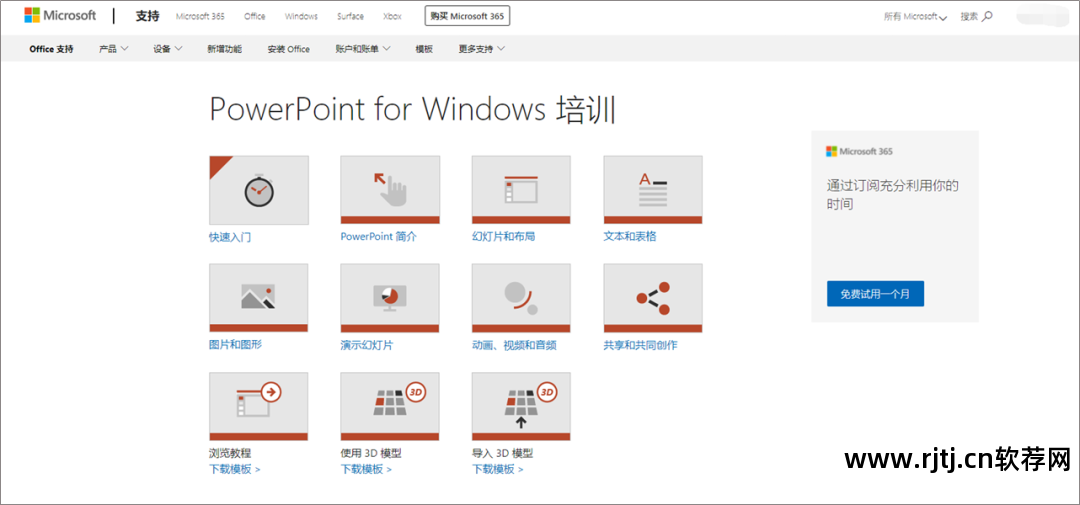The image size is (1080, 505).
Task: Expand the 更多支持 dropdown
Action: coord(482,49)
